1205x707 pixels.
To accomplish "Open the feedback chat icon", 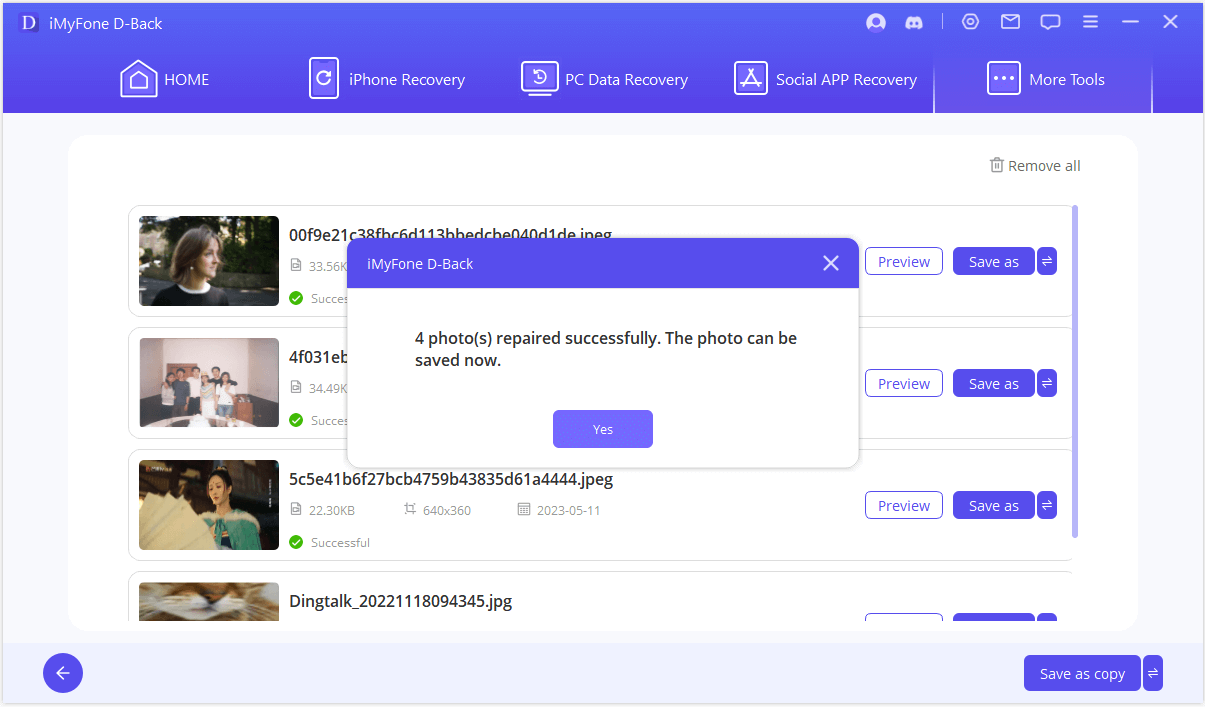I will (x=1050, y=22).
